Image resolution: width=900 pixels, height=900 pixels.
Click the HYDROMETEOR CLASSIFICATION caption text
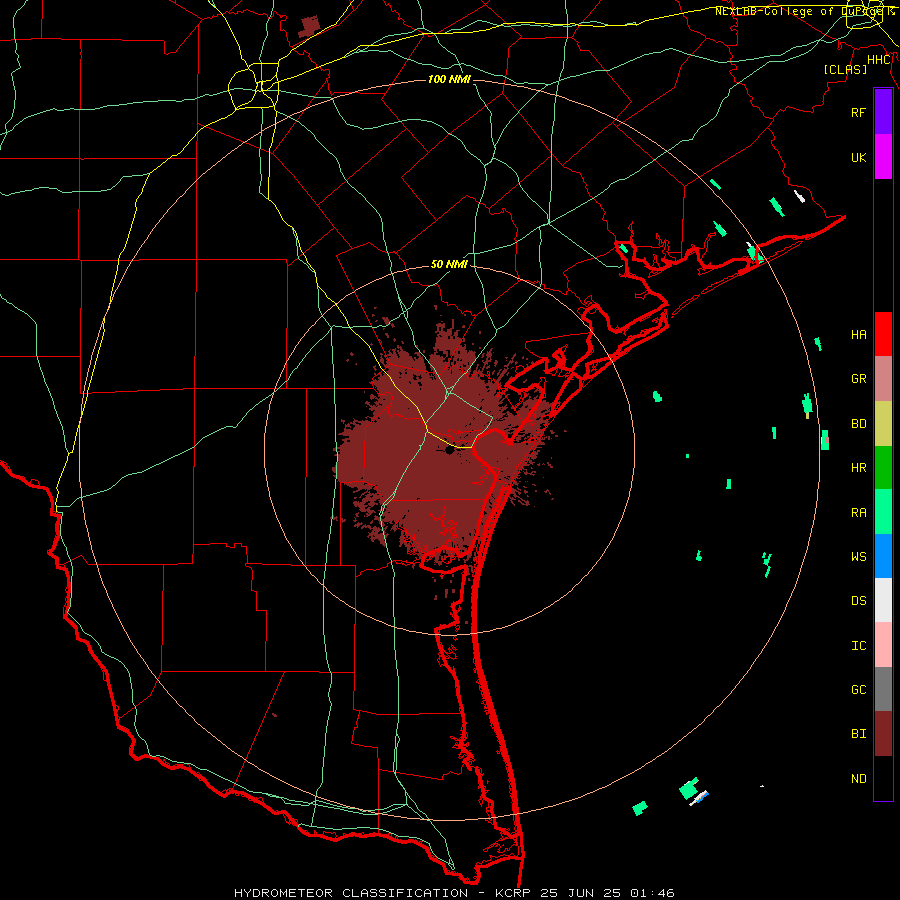[351, 893]
